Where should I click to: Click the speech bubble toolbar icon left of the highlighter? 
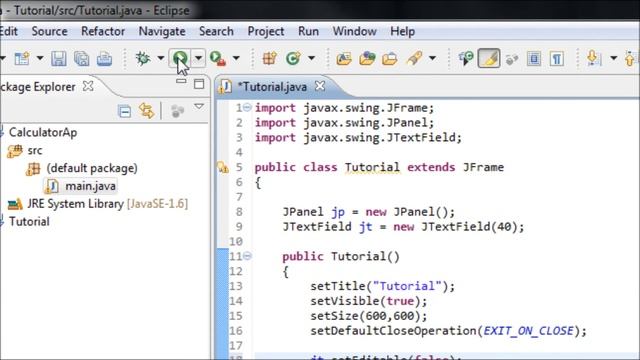[x=466, y=59]
